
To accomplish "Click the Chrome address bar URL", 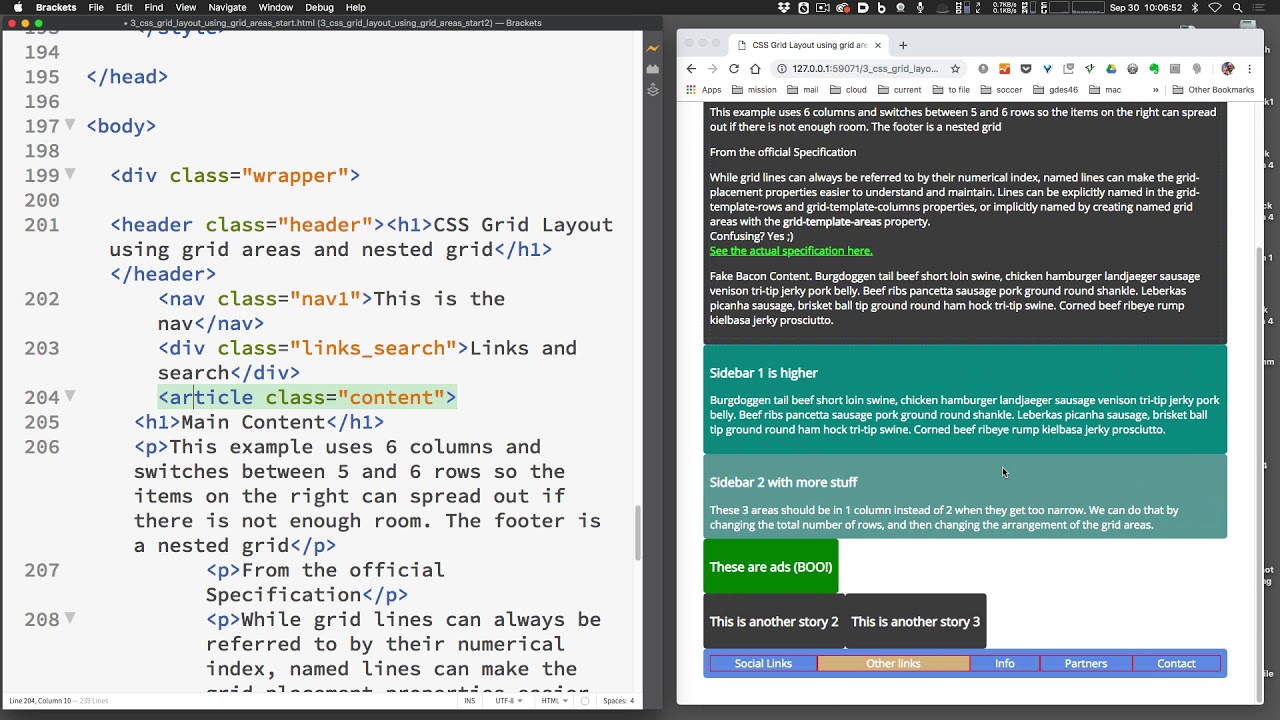I will [865, 69].
